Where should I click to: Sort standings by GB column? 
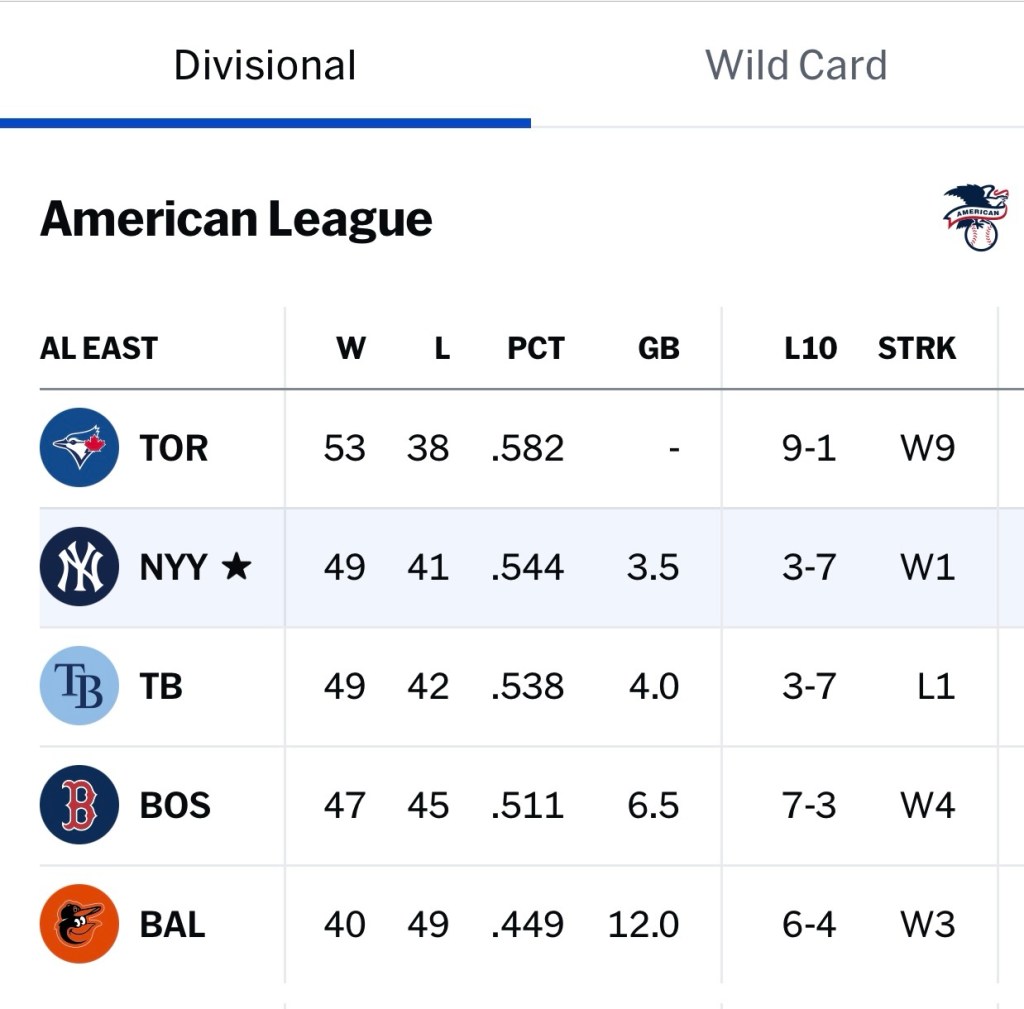[658, 348]
